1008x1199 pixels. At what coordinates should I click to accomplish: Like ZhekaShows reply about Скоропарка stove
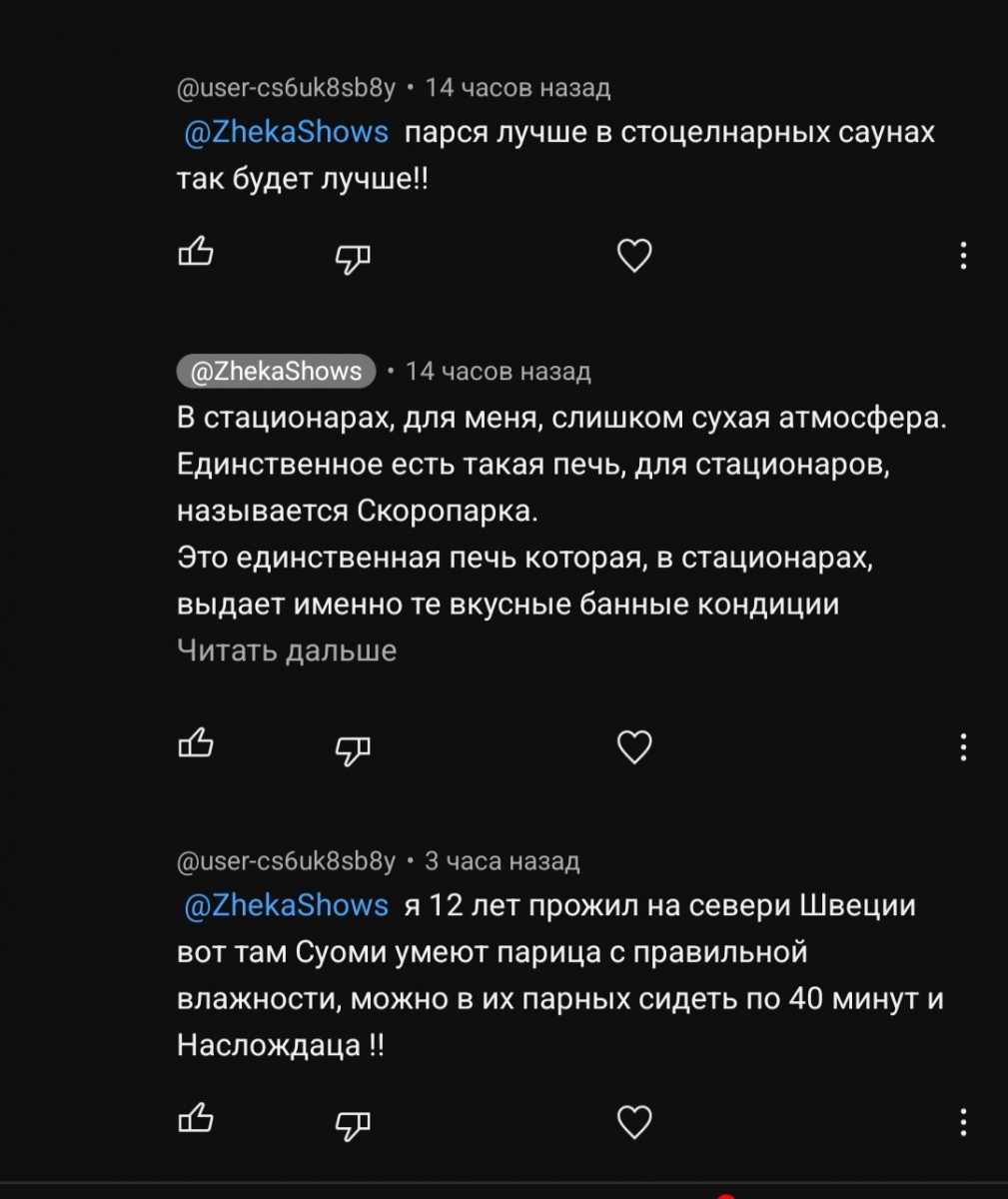196,744
